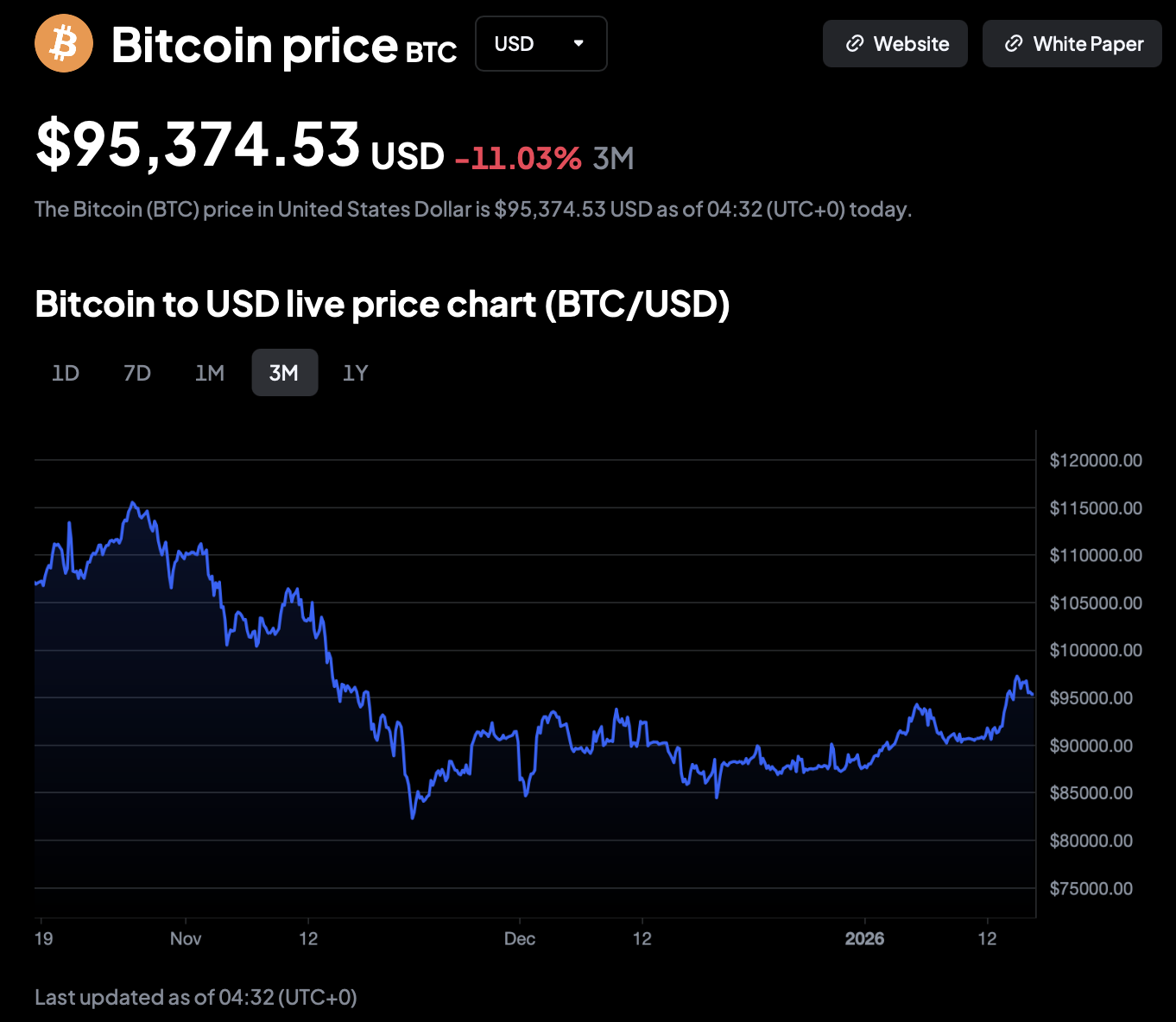Click the $95,374.53 price heading
This screenshot has height=1022, width=1176.
tap(198, 144)
